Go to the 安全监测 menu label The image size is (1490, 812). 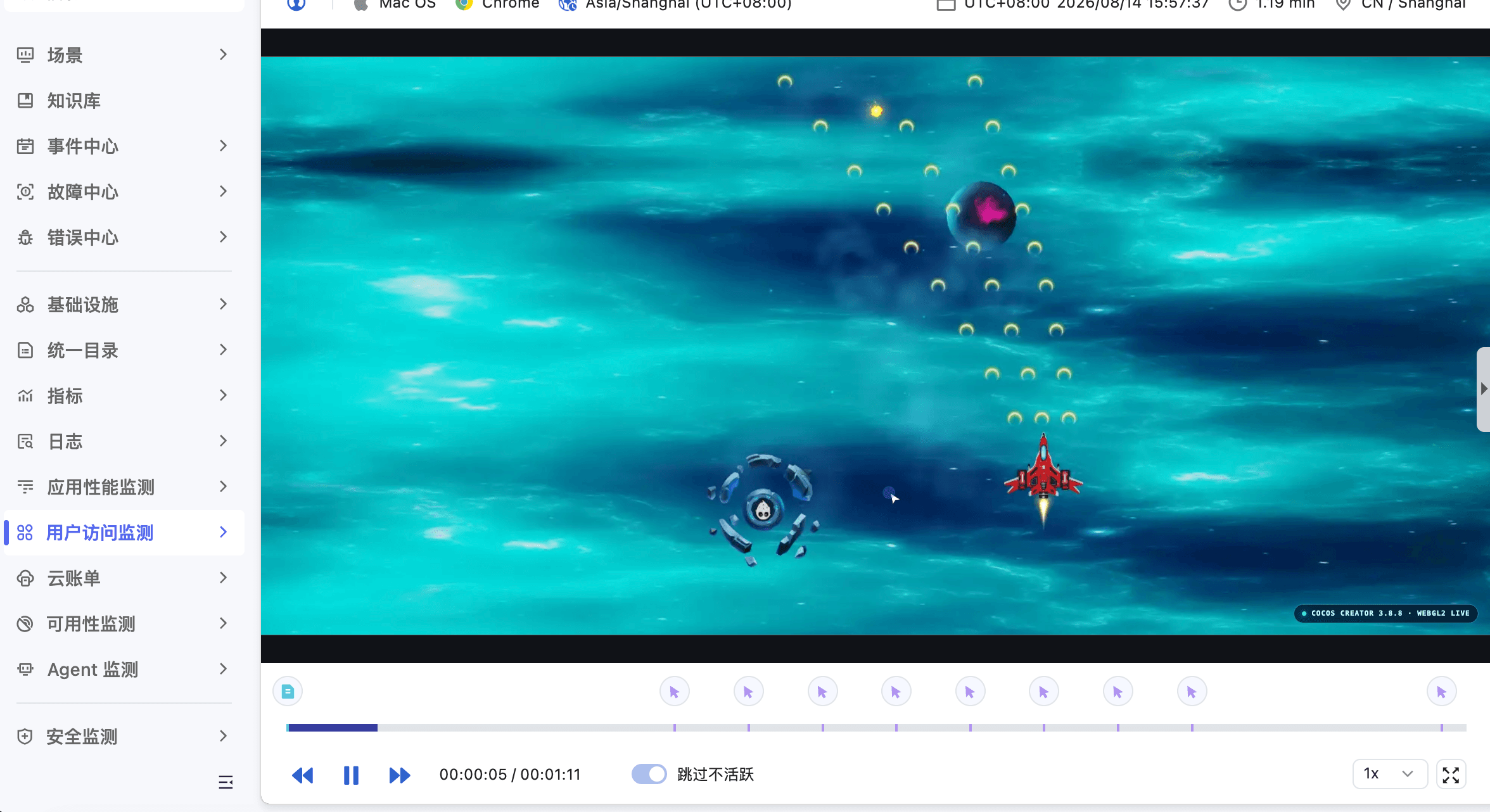(82, 737)
